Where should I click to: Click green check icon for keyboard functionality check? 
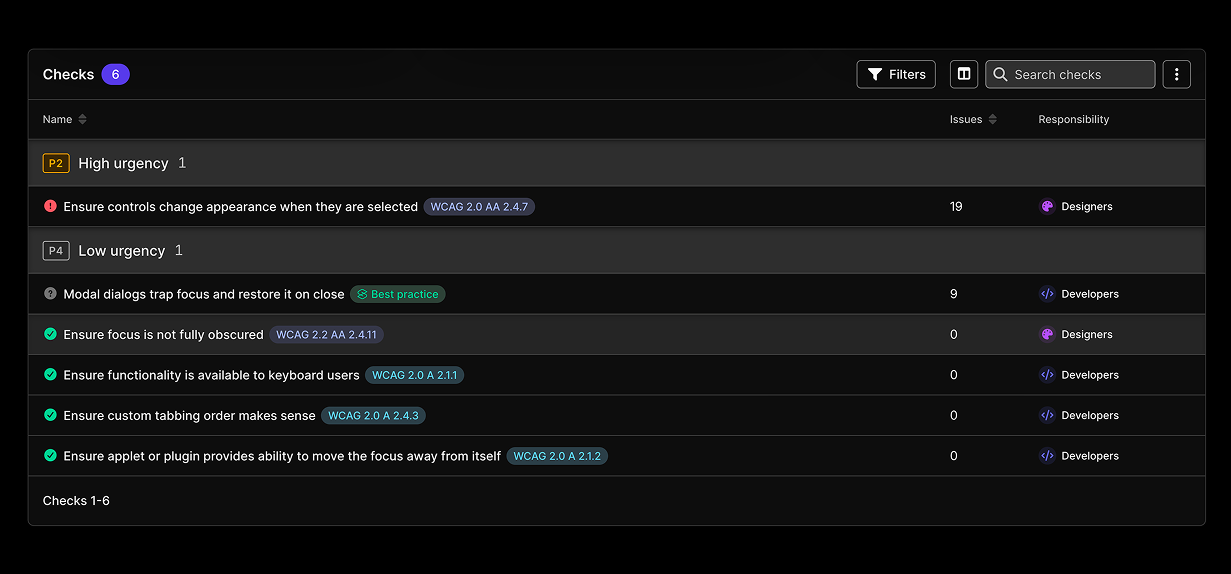click(x=50, y=374)
